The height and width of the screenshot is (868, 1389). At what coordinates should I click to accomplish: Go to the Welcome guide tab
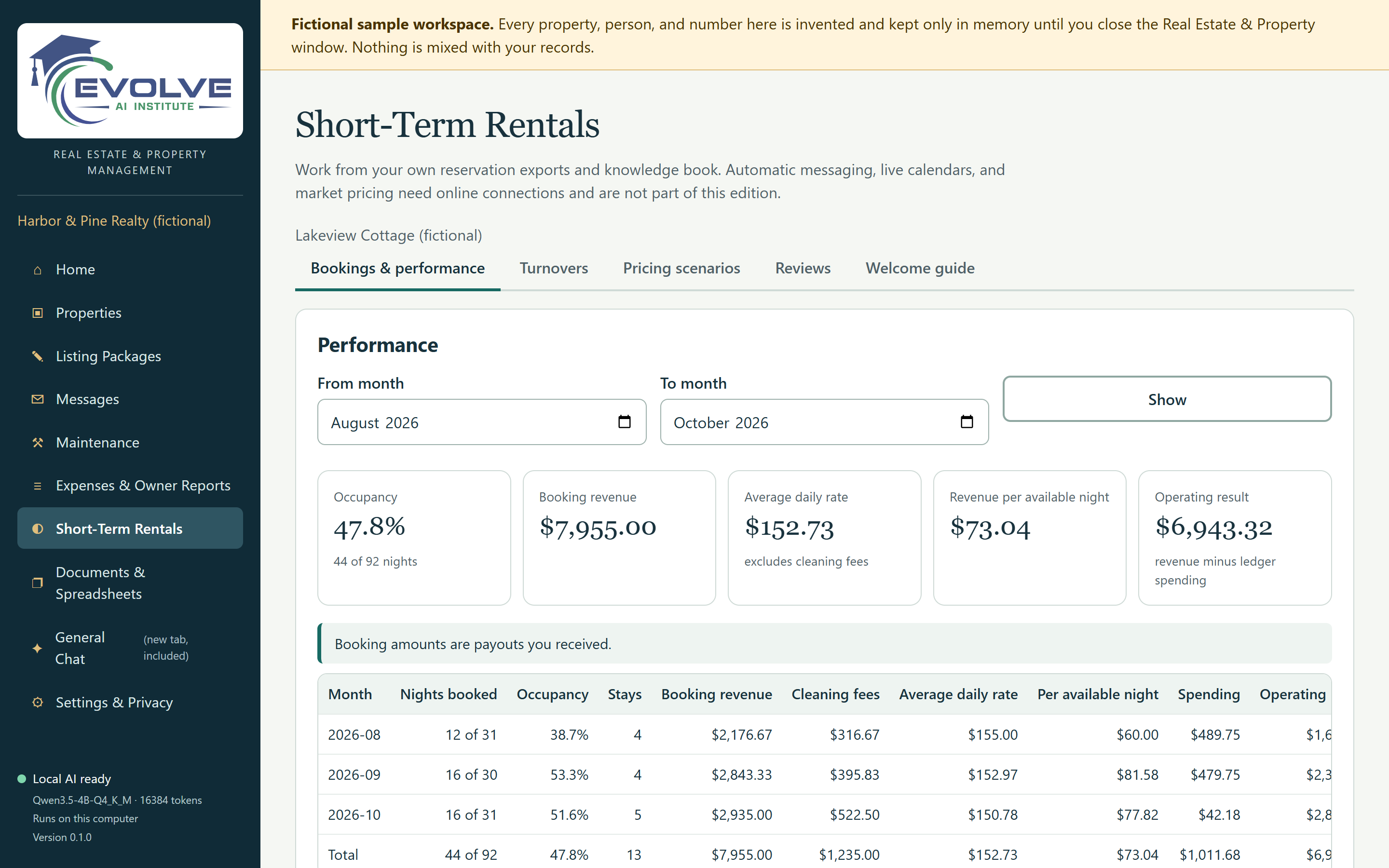click(920, 268)
